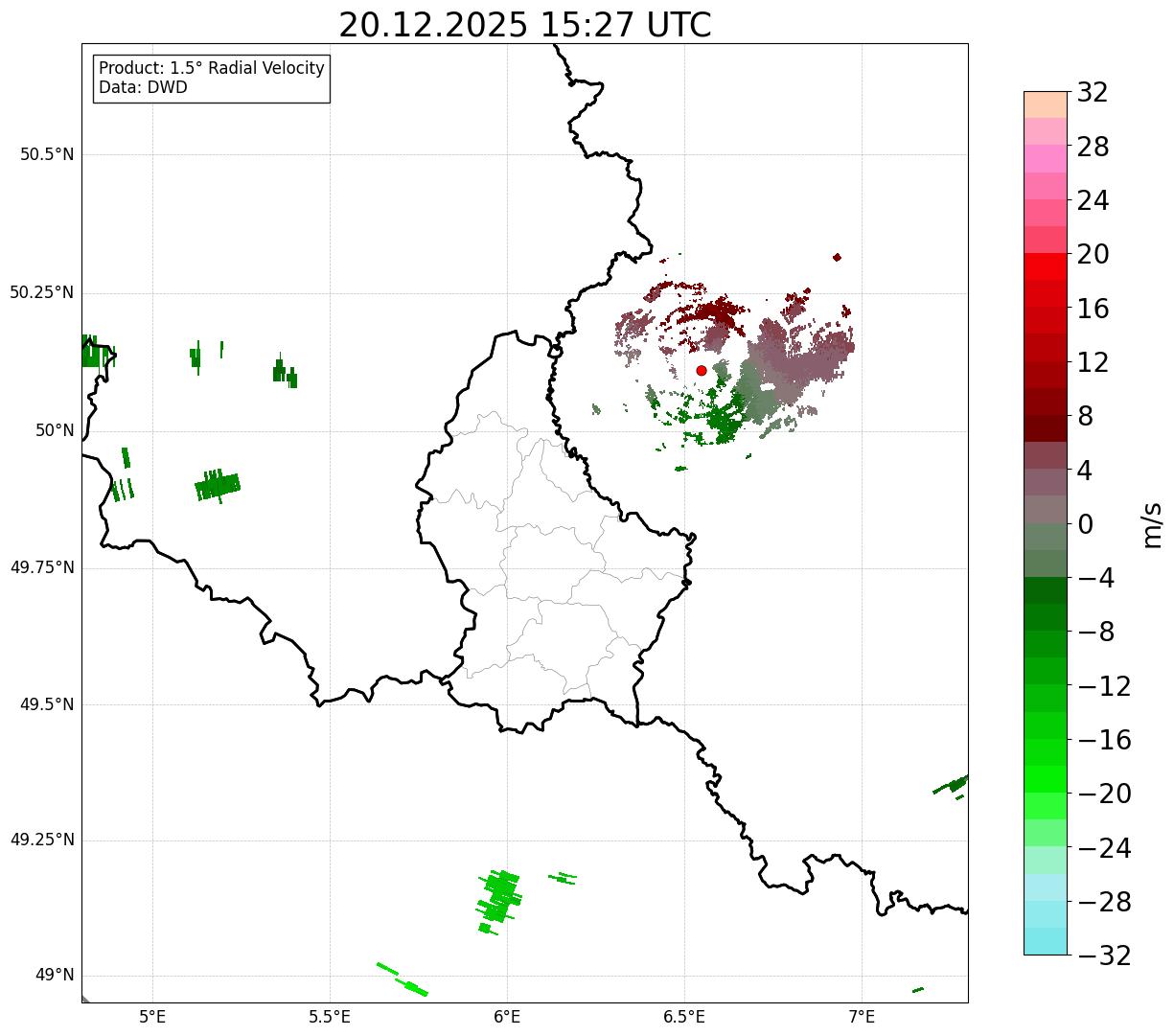Click the 50.5°N latitude label
Image resolution: width=1174 pixels, height=1036 pixels.
pyautogui.click(x=47, y=154)
